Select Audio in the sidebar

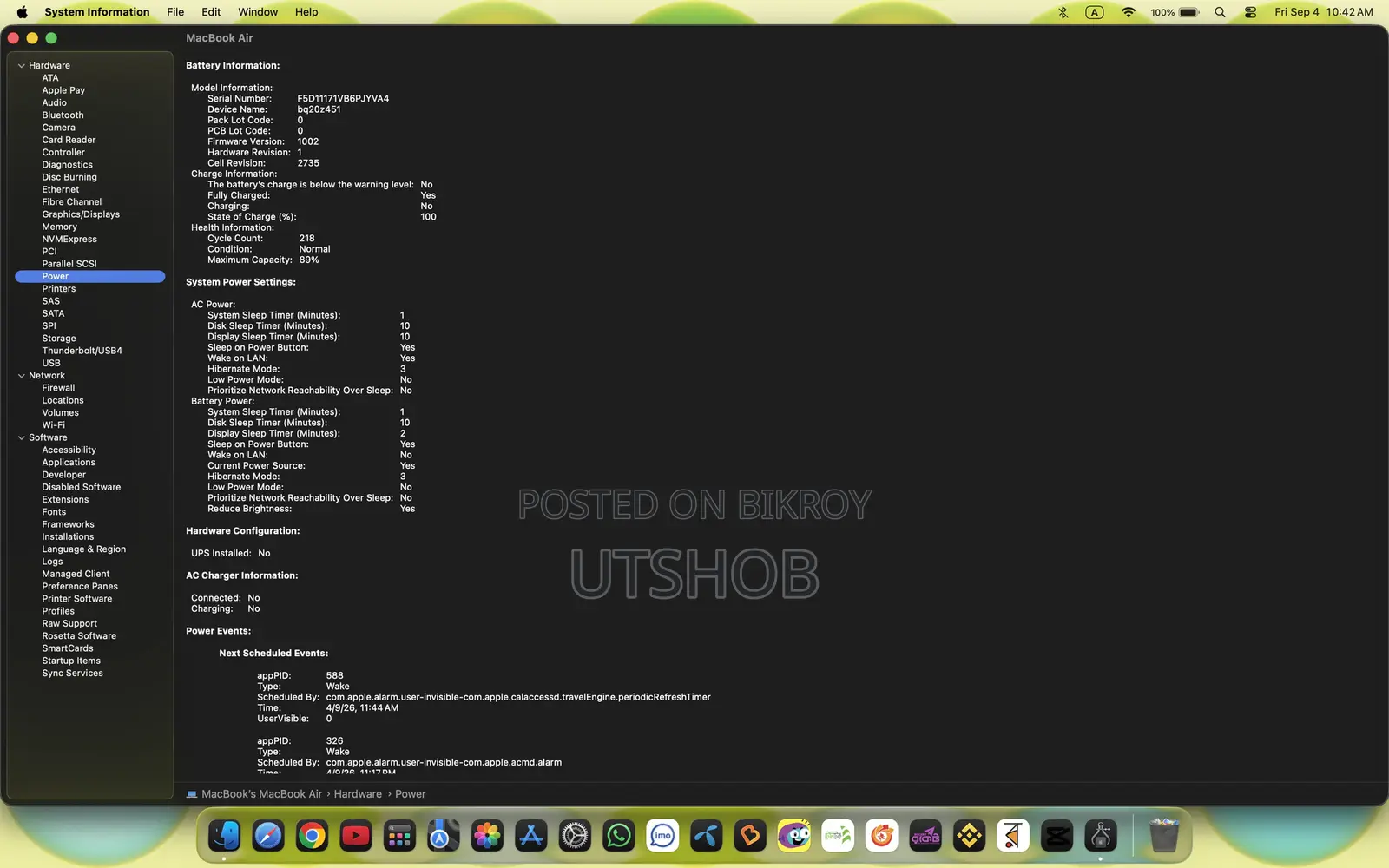[x=55, y=102]
